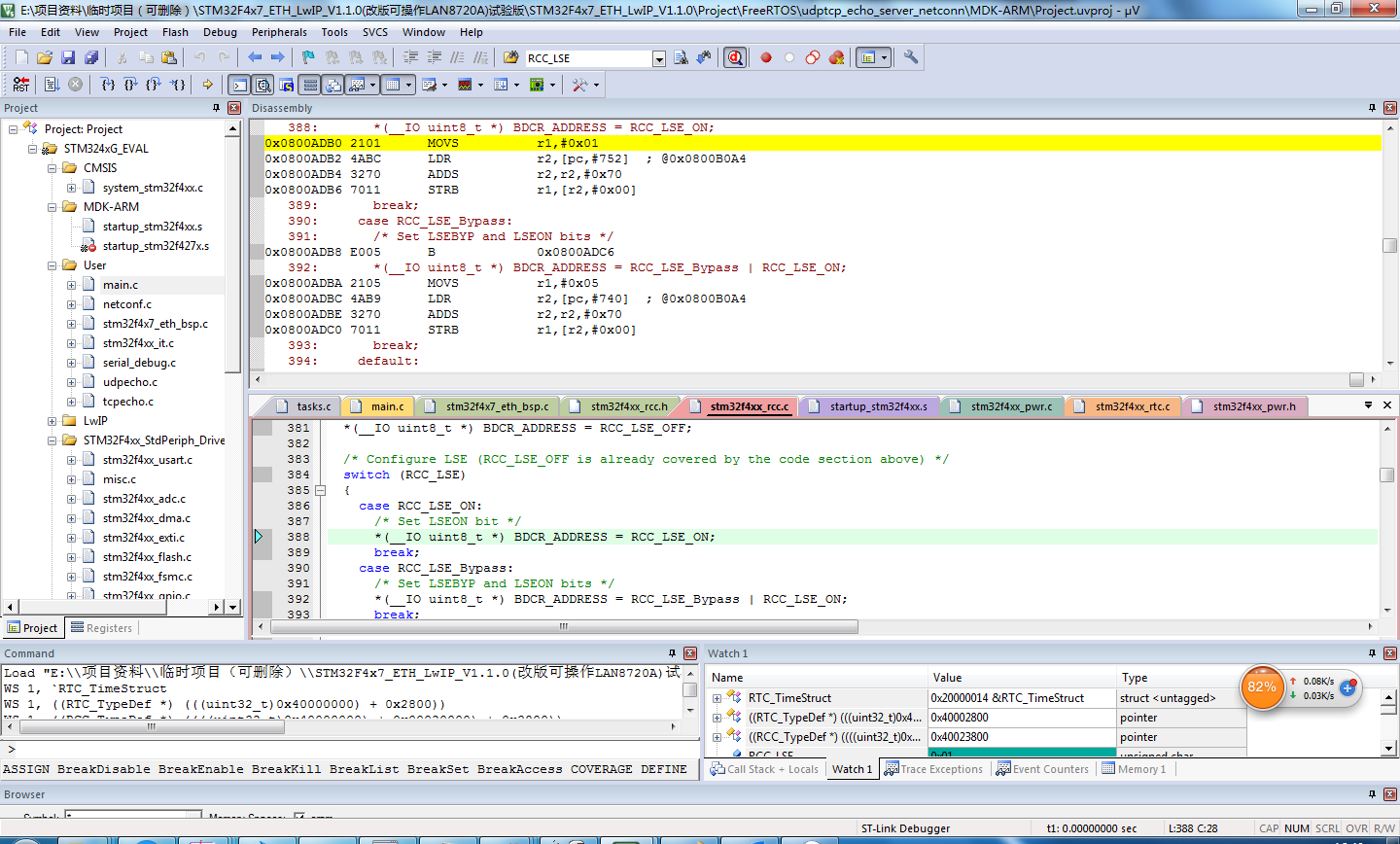Switch to the Registers panel tab
This screenshot has height=844, width=1400.
tap(101, 628)
